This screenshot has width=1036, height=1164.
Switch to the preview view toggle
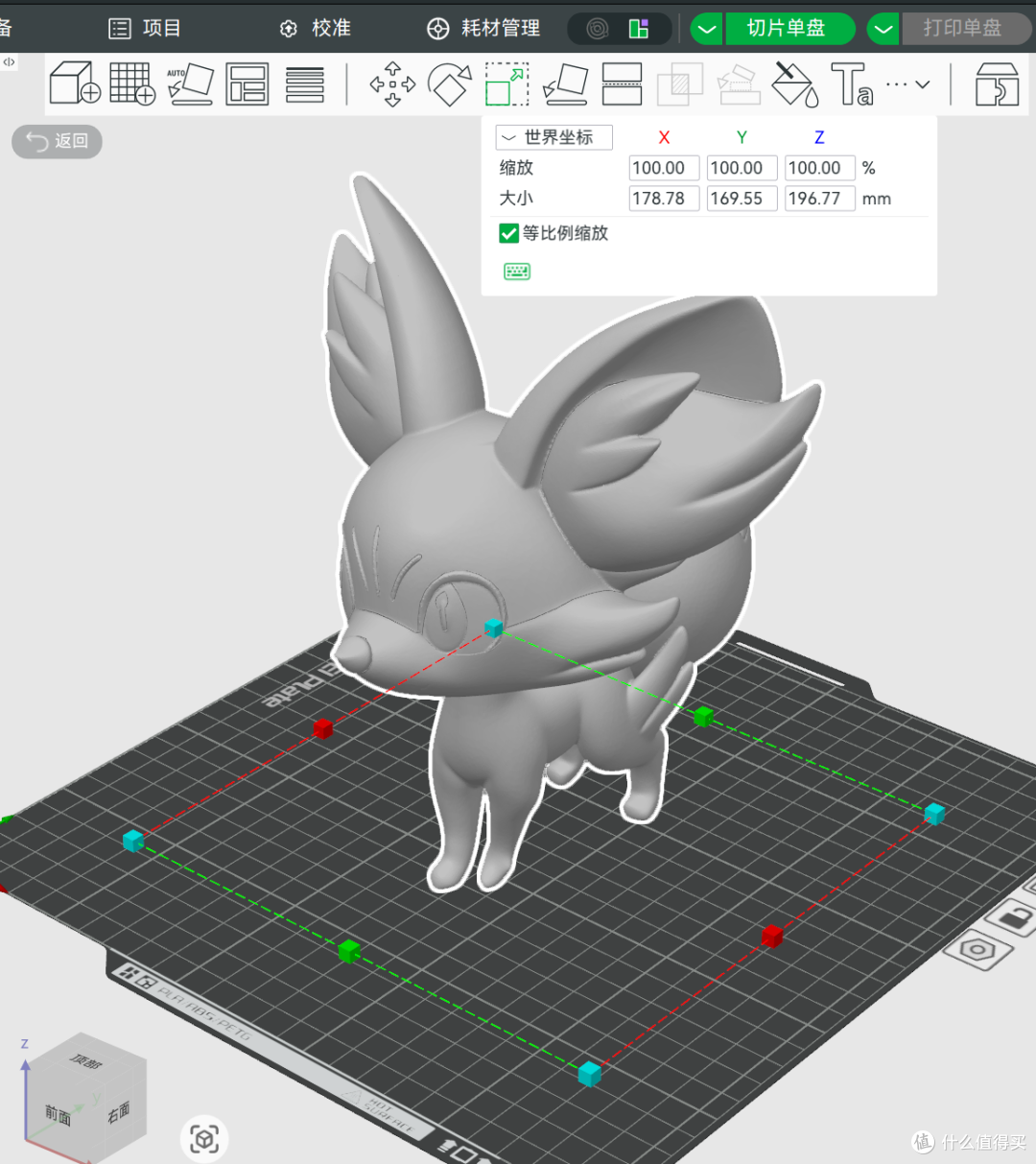[x=639, y=29]
